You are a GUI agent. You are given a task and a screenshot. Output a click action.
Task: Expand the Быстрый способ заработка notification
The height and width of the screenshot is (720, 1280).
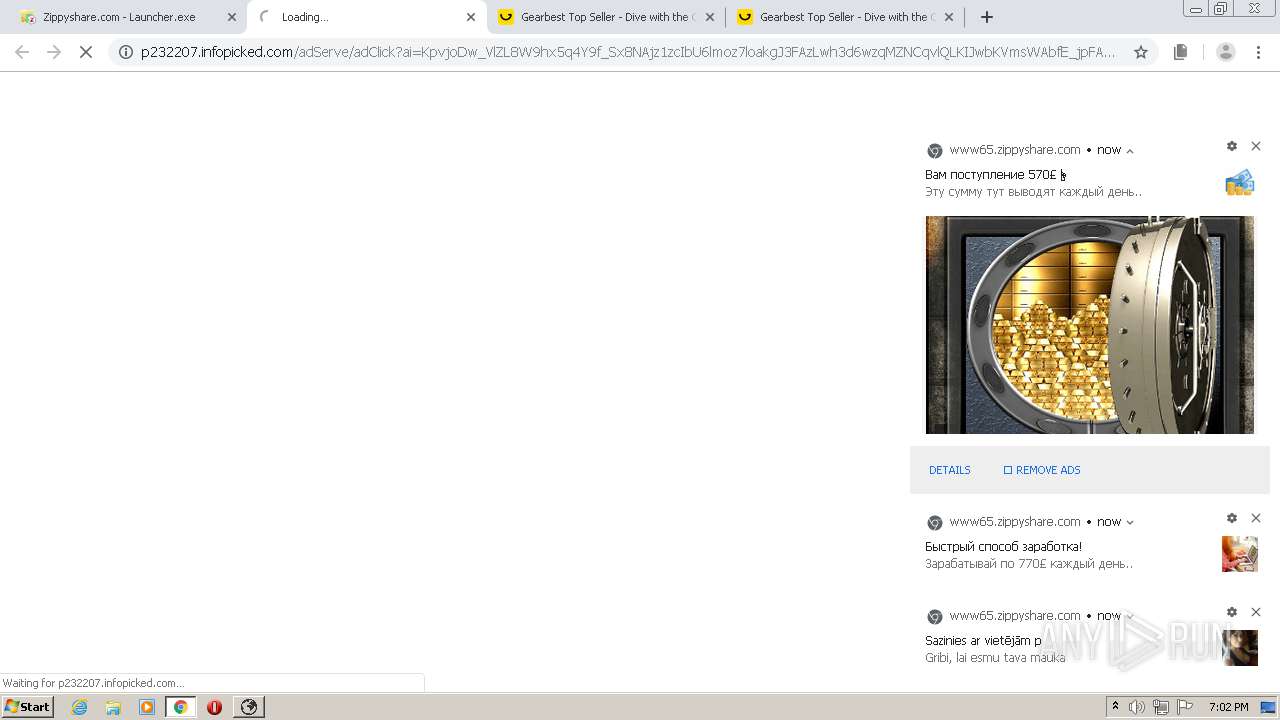[x=1130, y=522]
